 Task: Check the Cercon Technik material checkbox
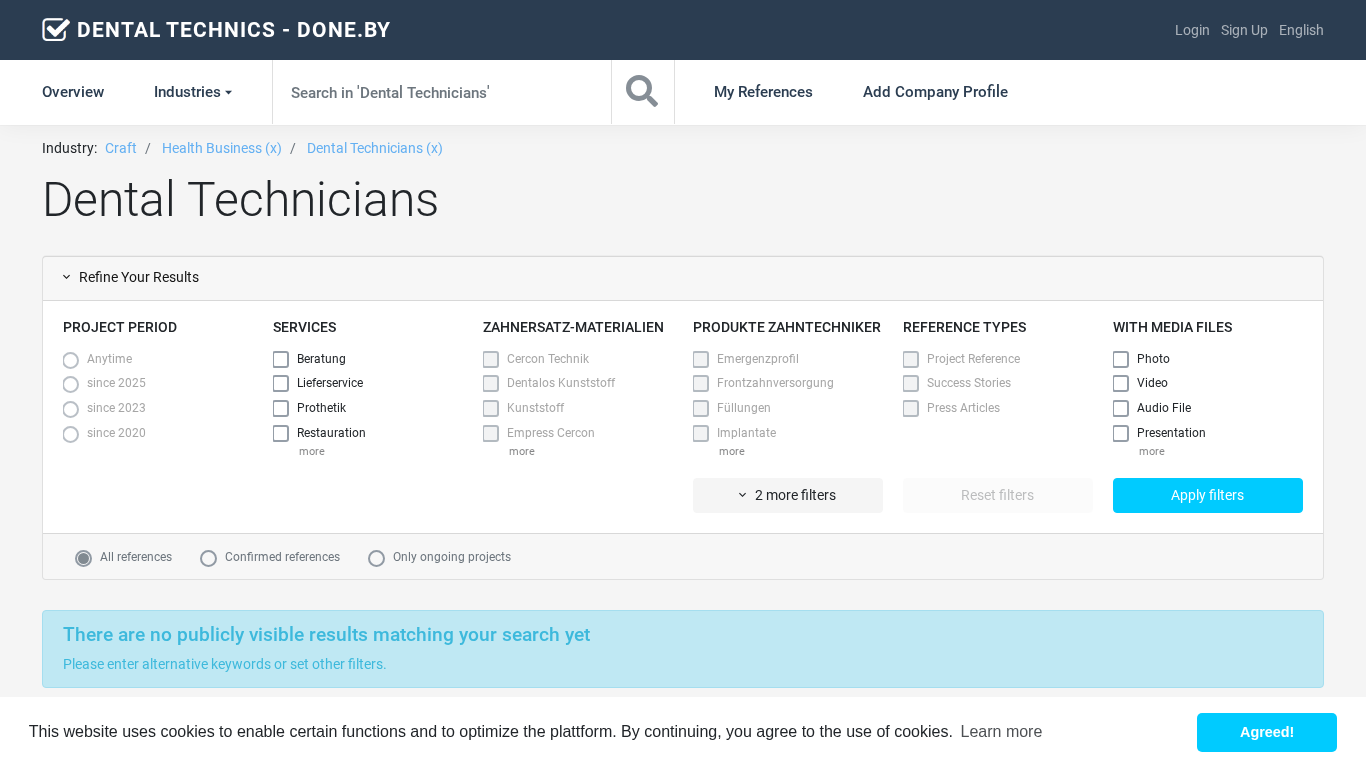click(x=491, y=359)
